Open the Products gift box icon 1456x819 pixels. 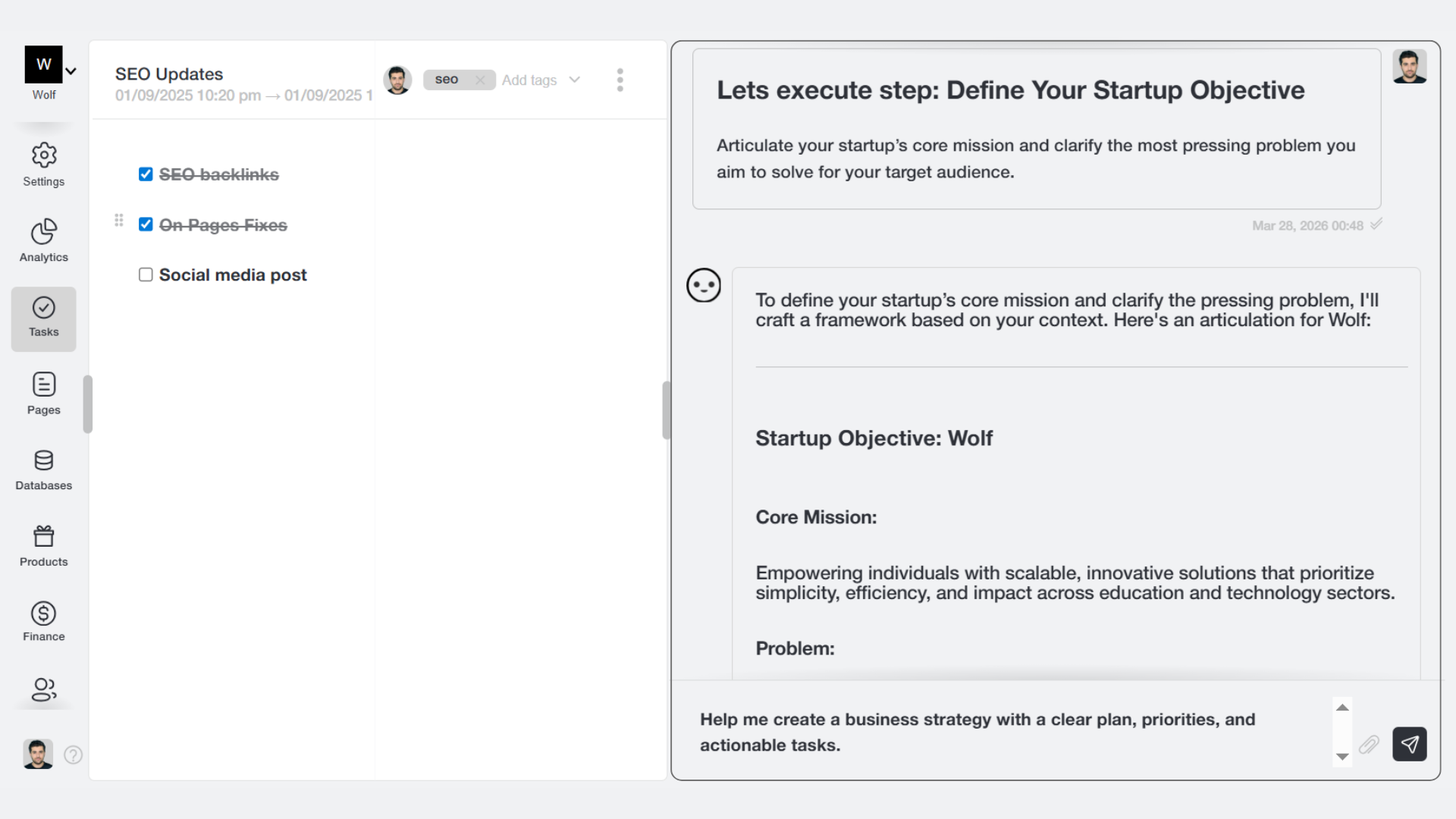point(43,537)
